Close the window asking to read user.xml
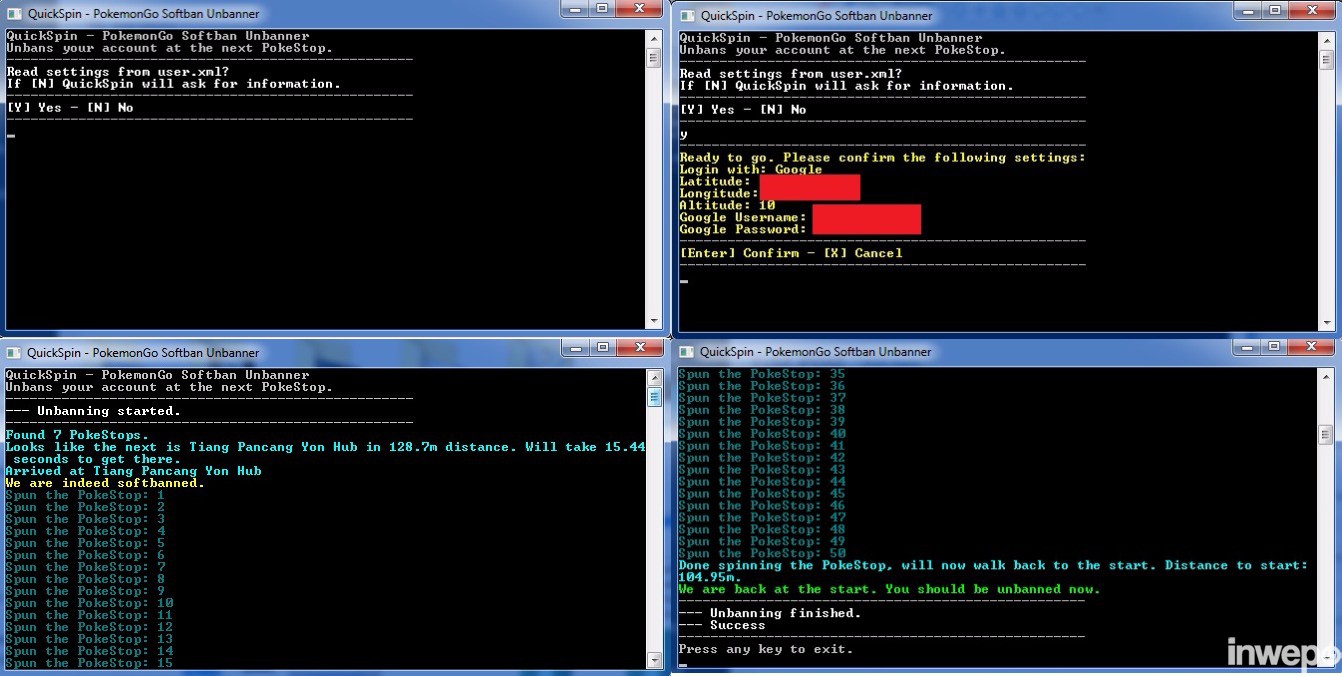The height and width of the screenshot is (676, 1342). [640, 10]
